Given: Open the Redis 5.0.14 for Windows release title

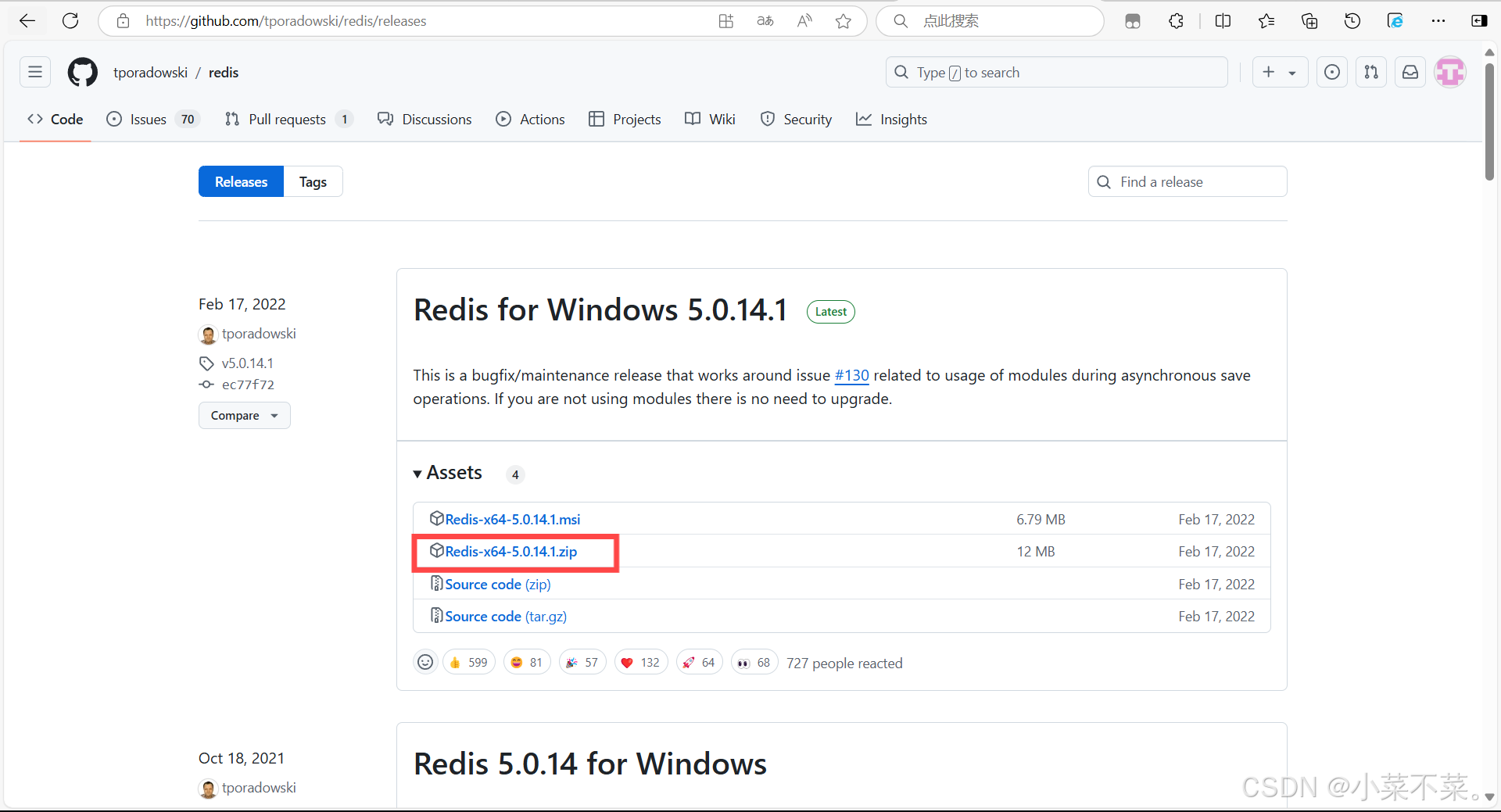Looking at the screenshot, I should tap(590, 764).
